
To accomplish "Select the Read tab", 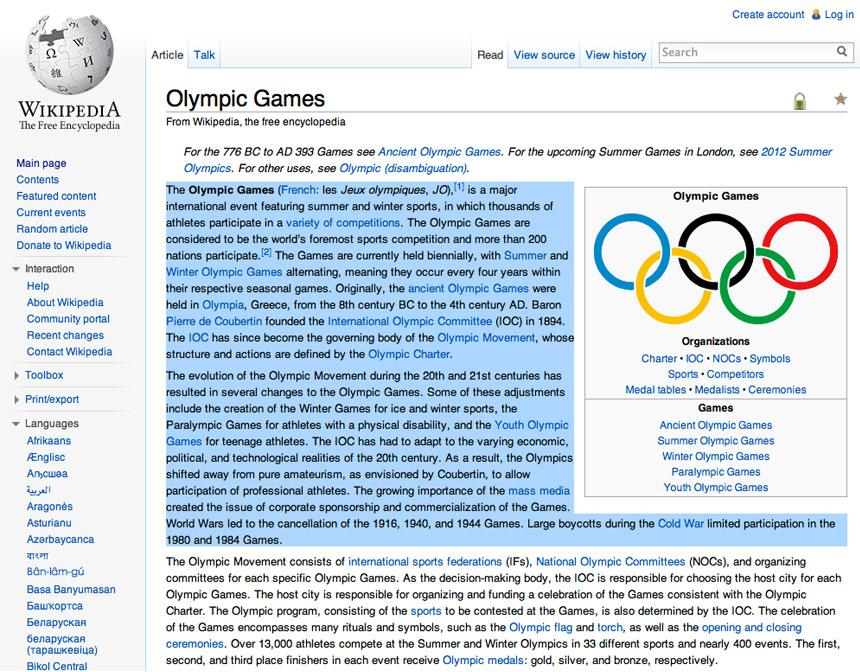I will pos(490,55).
